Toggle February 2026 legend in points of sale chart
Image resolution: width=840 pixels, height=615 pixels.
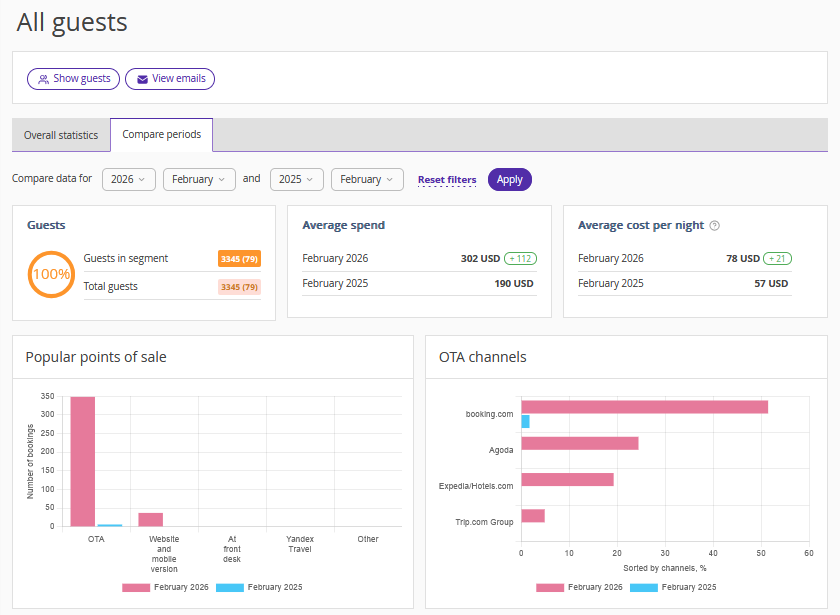(x=166, y=587)
